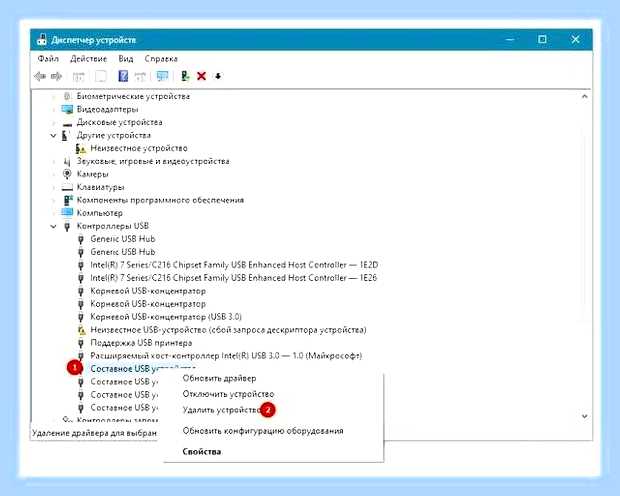The width and height of the screenshot is (620, 496).
Task: Open the Действие menu
Action: [x=89, y=59]
